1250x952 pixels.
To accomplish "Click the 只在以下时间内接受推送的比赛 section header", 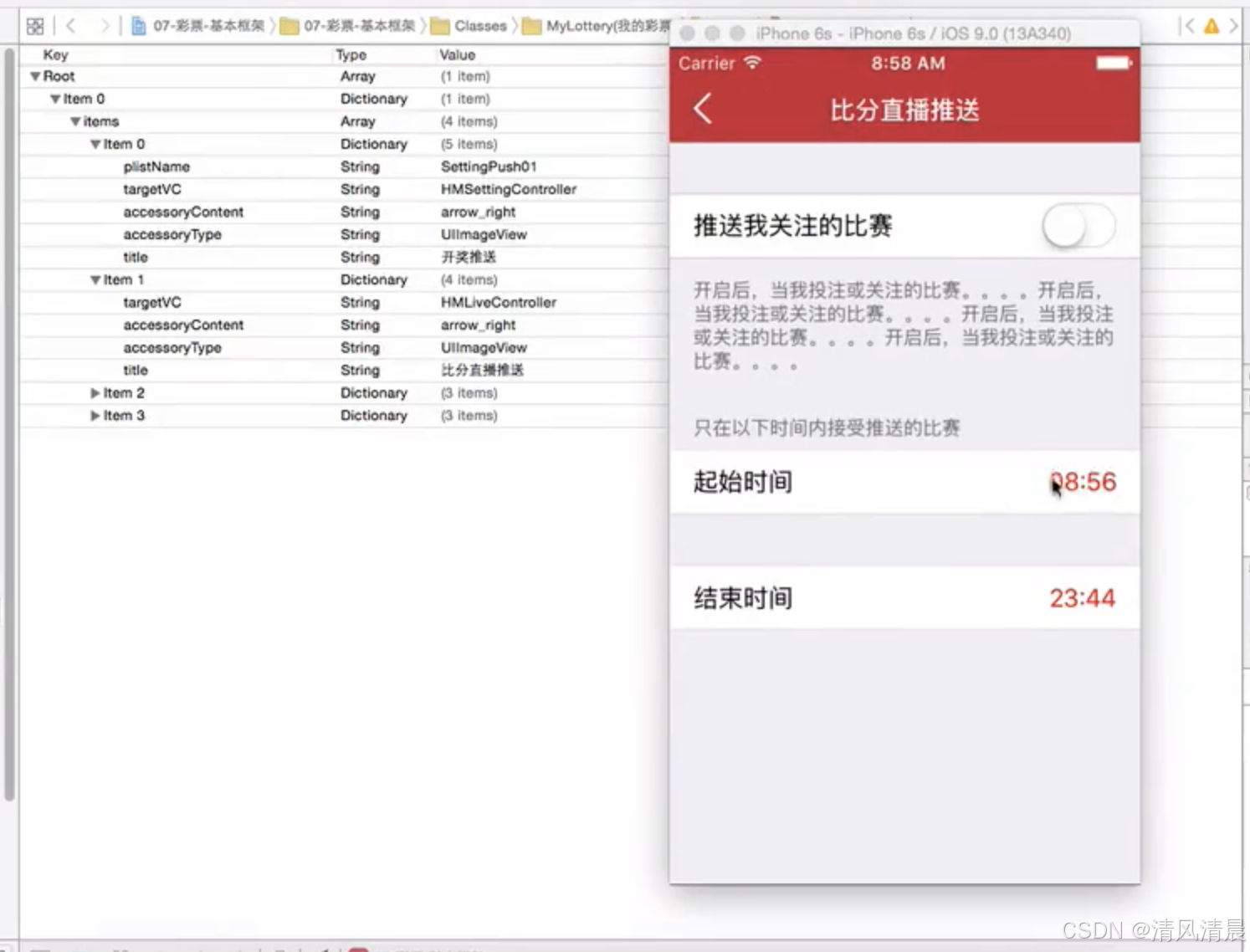I will (x=827, y=428).
